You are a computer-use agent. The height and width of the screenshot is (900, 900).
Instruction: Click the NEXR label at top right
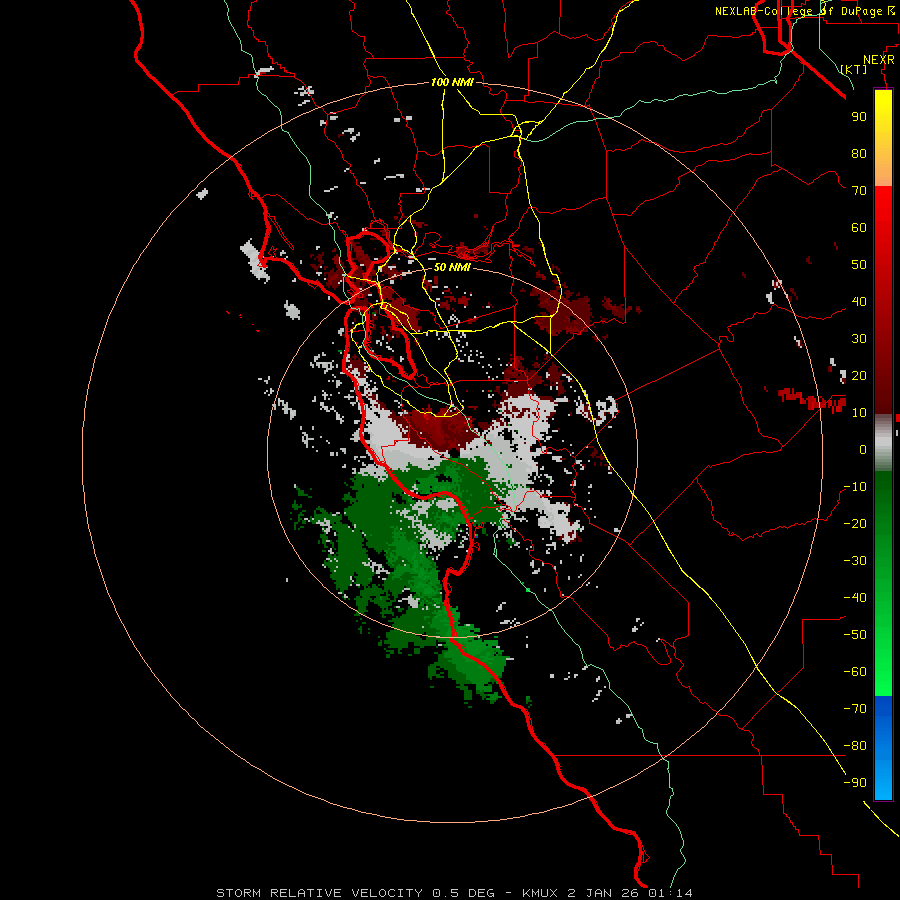[879, 60]
